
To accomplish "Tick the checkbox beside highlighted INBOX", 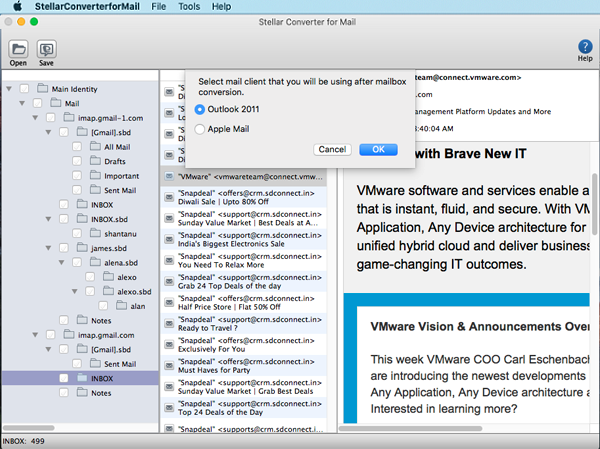I will click(64, 378).
